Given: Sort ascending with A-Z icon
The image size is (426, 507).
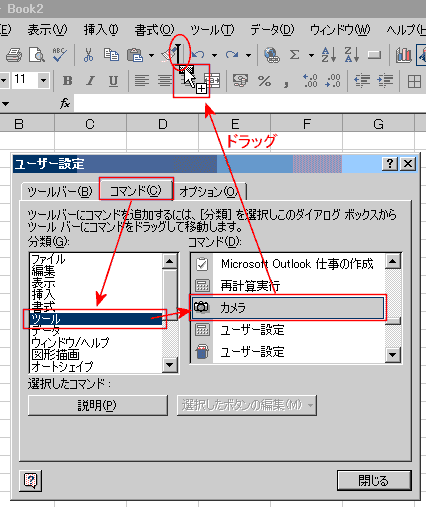Looking at the screenshot, I should click(328, 55).
